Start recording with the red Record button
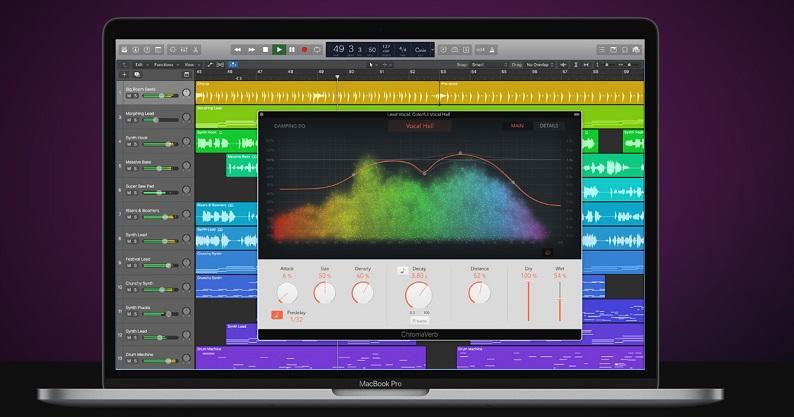The height and width of the screenshot is (417, 794). click(305, 50)
